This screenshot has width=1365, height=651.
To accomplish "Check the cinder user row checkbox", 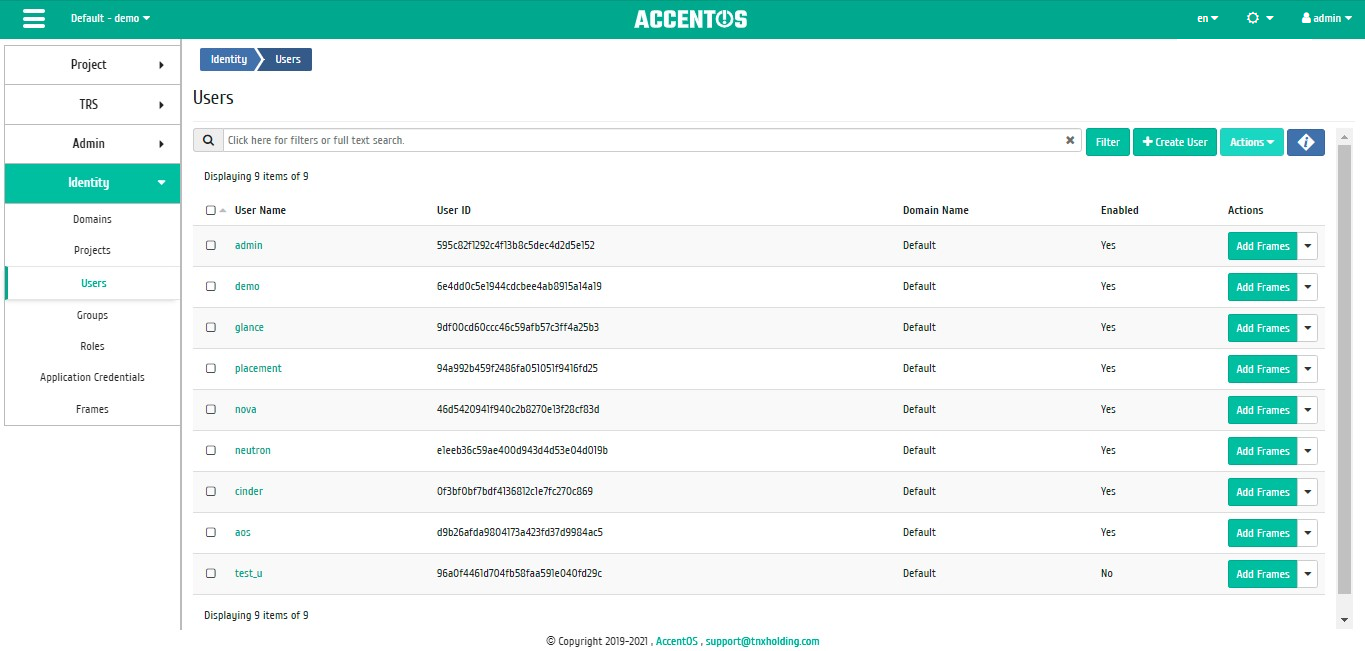I will click(210, 491).
